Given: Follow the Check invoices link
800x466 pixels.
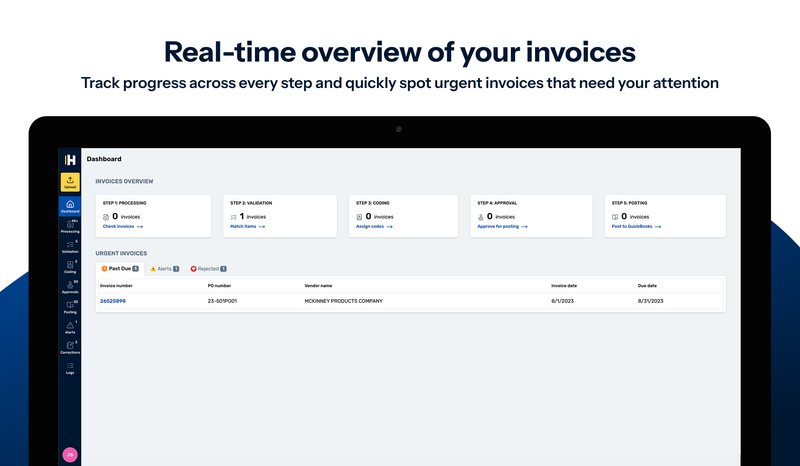Looking at the screenshot, I should tap(123, 226).
